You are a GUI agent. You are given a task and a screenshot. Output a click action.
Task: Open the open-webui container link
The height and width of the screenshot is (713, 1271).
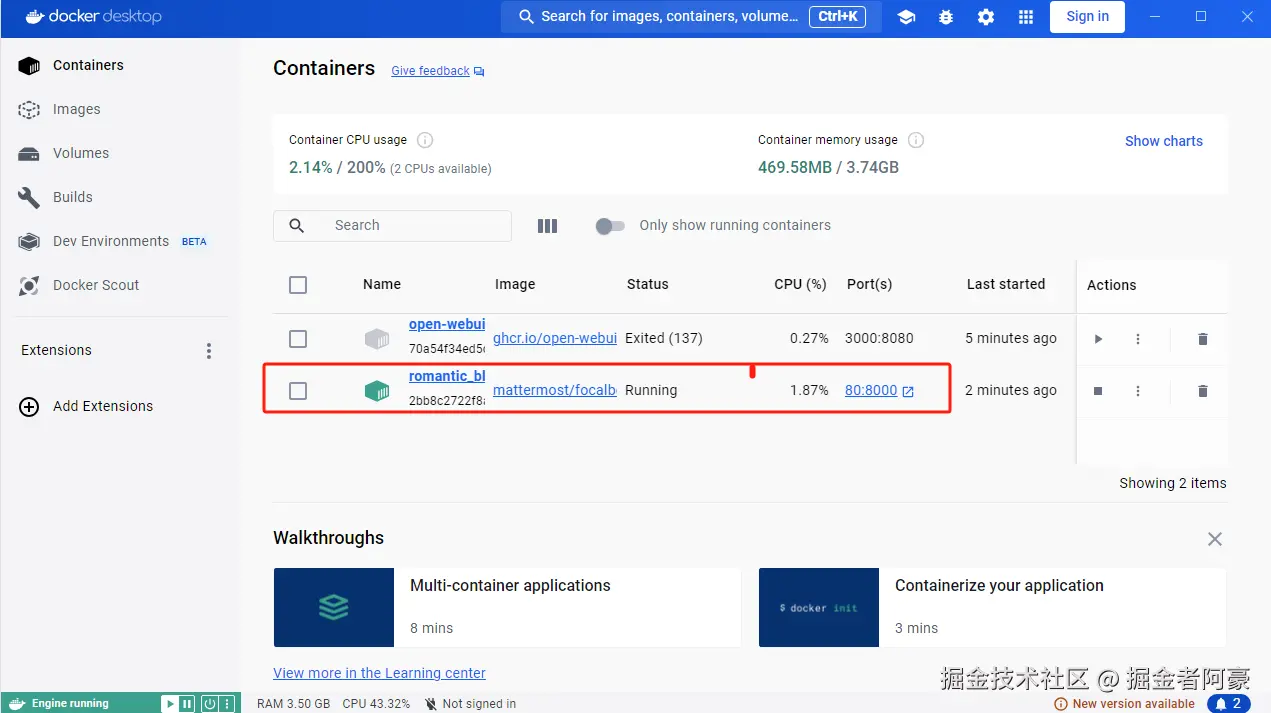447,324
